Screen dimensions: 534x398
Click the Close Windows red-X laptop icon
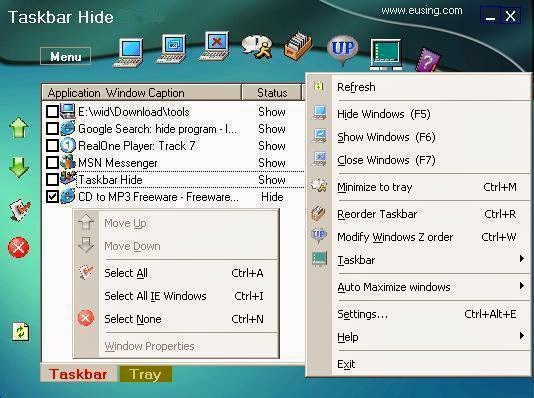tap(215, 46)
